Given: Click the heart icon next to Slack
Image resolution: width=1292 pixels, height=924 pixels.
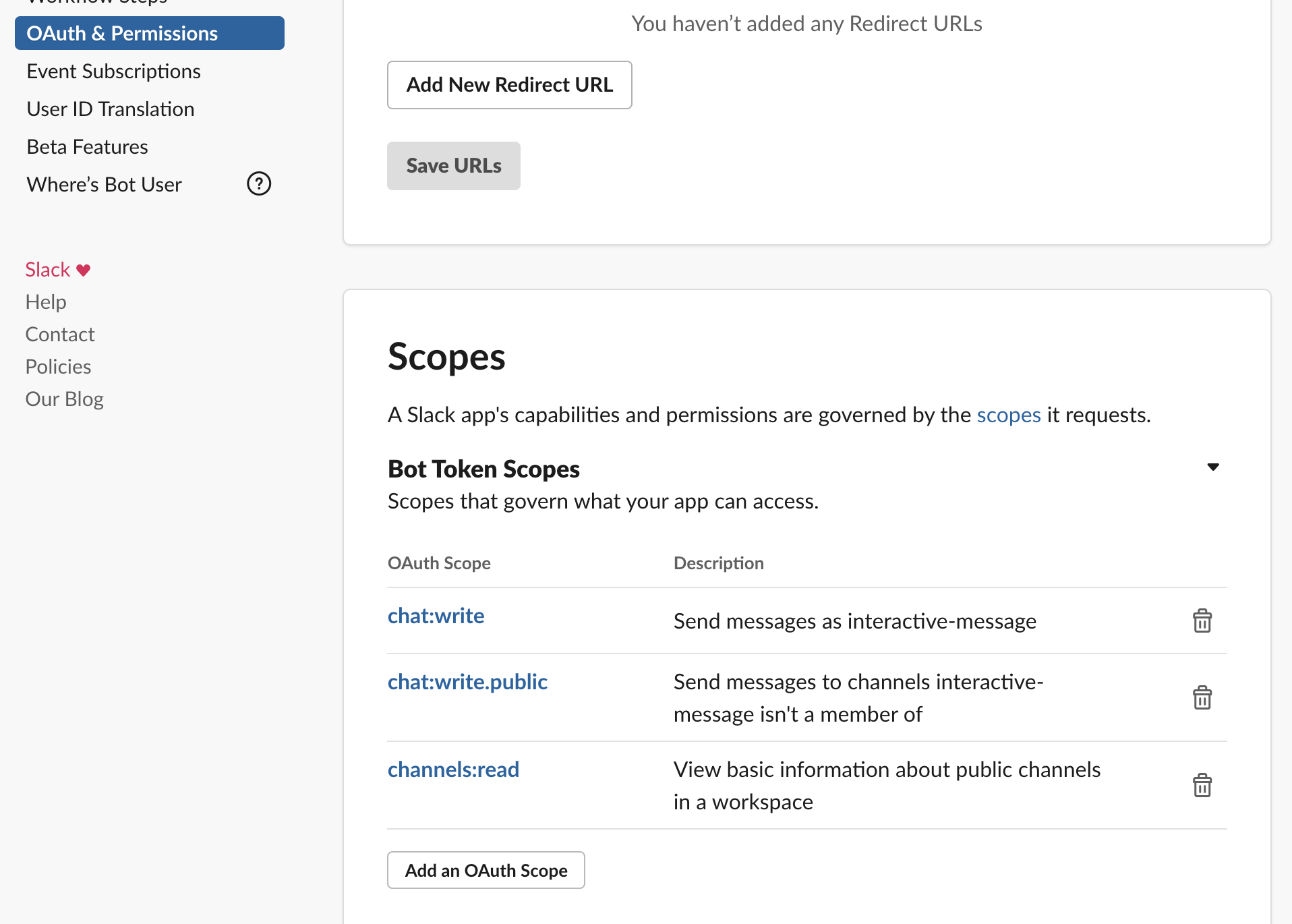Looking at the screenshot, I should (x=83, y=269).
